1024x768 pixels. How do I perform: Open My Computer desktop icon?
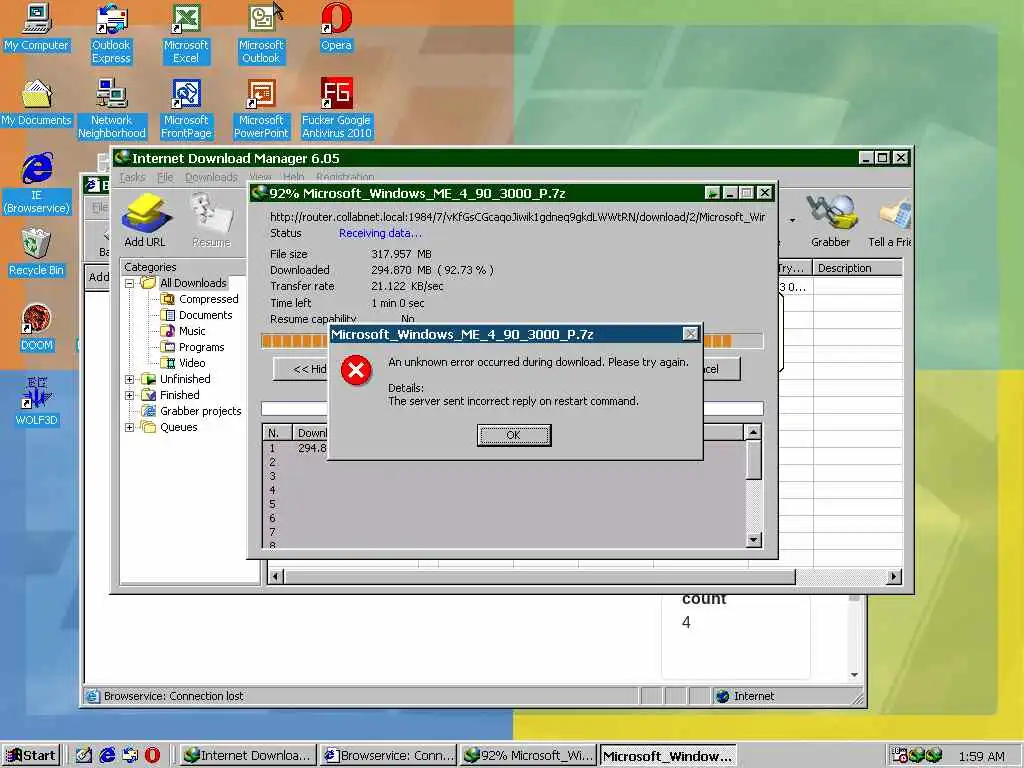click(36, 28)
